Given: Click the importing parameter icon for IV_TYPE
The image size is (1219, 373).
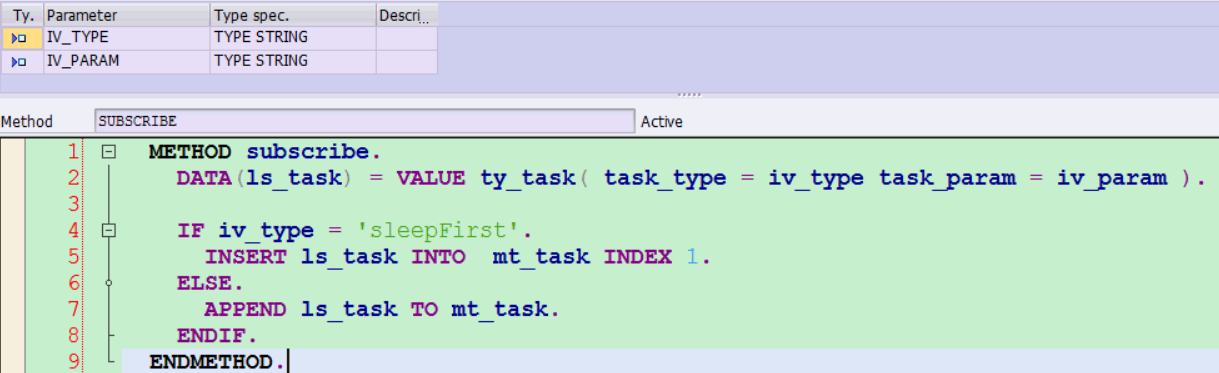Looking at the screenshot, I should click(x=20, y=38).
